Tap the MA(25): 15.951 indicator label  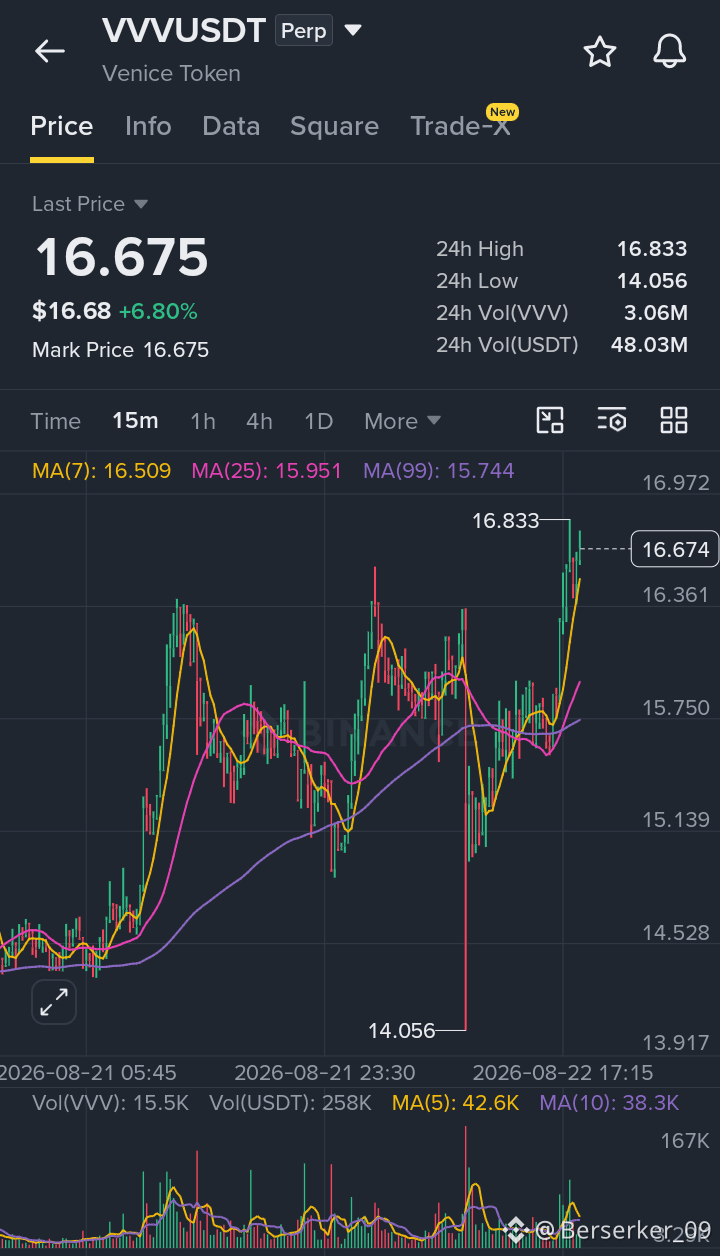click(x=266, y=470)
